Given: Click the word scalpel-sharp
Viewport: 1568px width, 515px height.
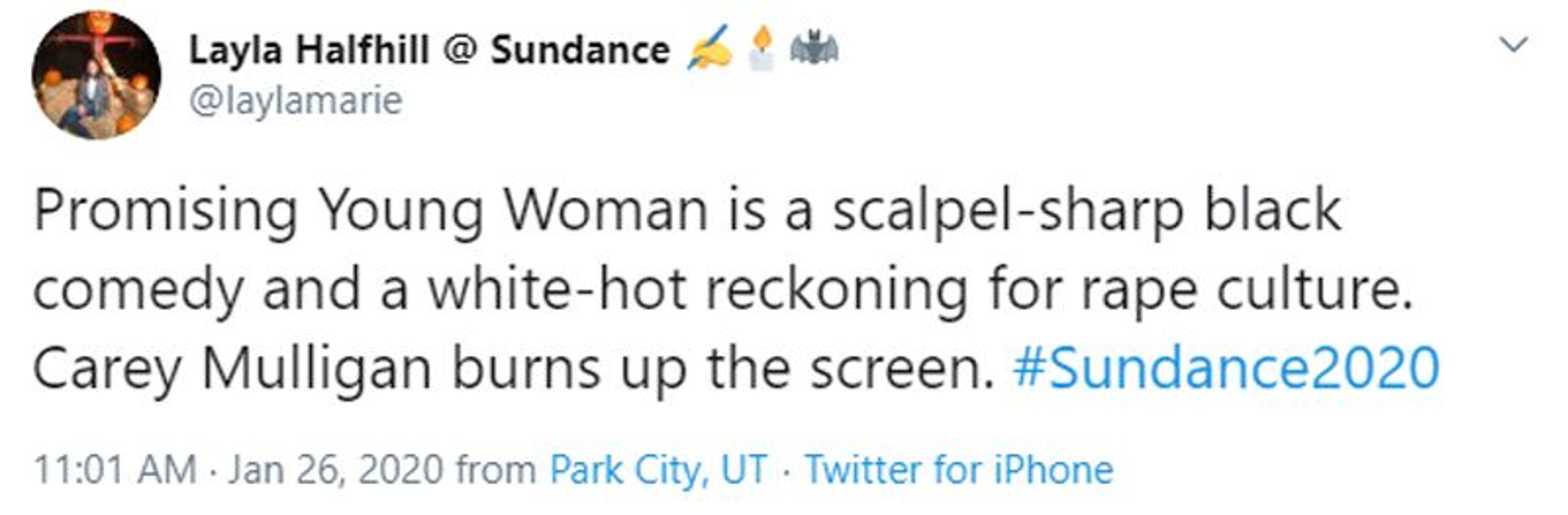Looking at the screenshot, I should click(1007, 211).
